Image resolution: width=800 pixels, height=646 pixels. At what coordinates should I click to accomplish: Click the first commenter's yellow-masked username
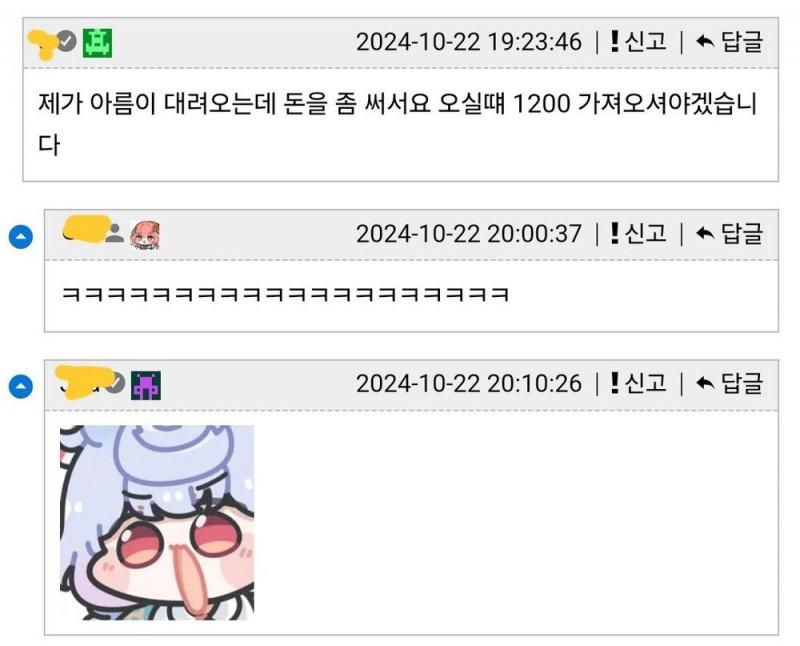42,44
